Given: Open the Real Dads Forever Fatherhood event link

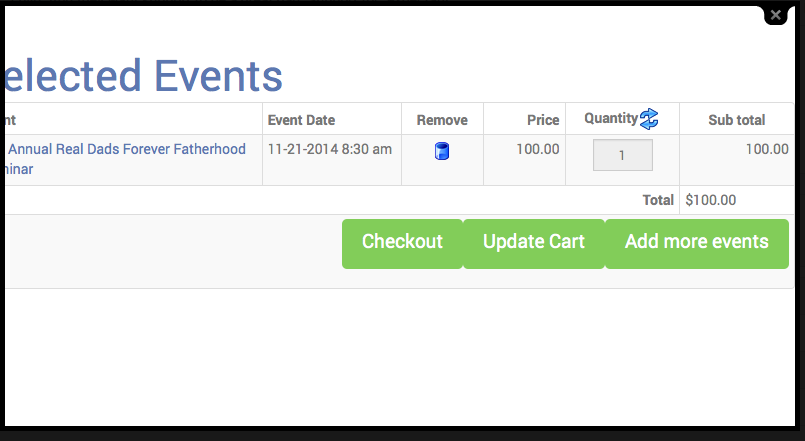Looking at the screenshot, I should [125, 150].
